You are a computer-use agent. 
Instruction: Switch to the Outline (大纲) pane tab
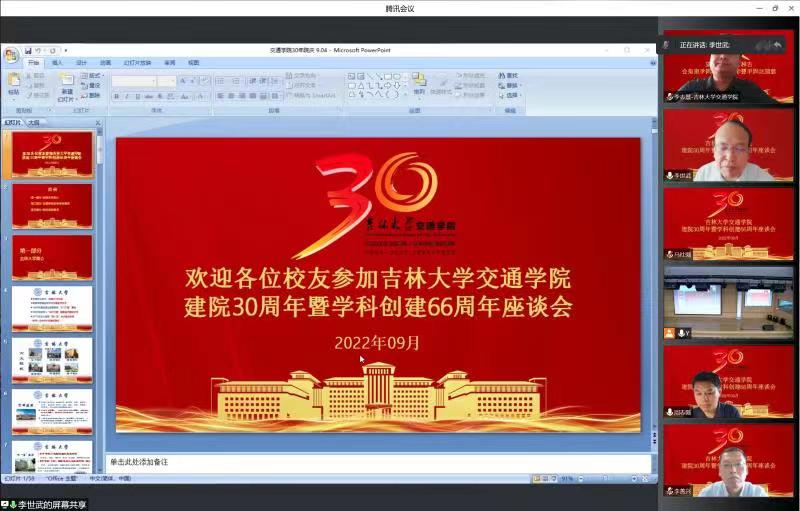pos(34,122)
